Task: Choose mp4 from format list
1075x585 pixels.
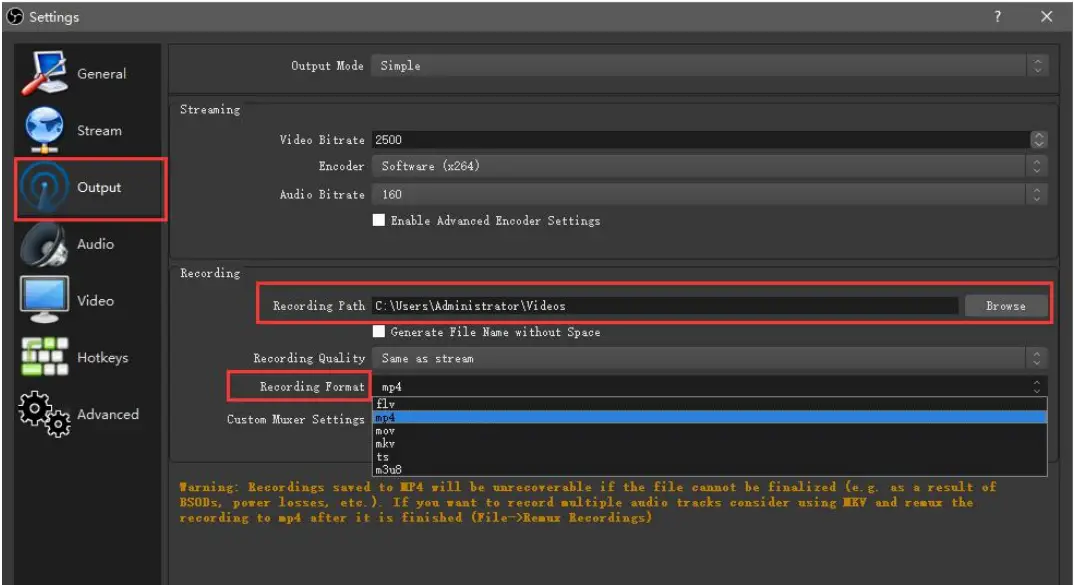Action: 710,417
